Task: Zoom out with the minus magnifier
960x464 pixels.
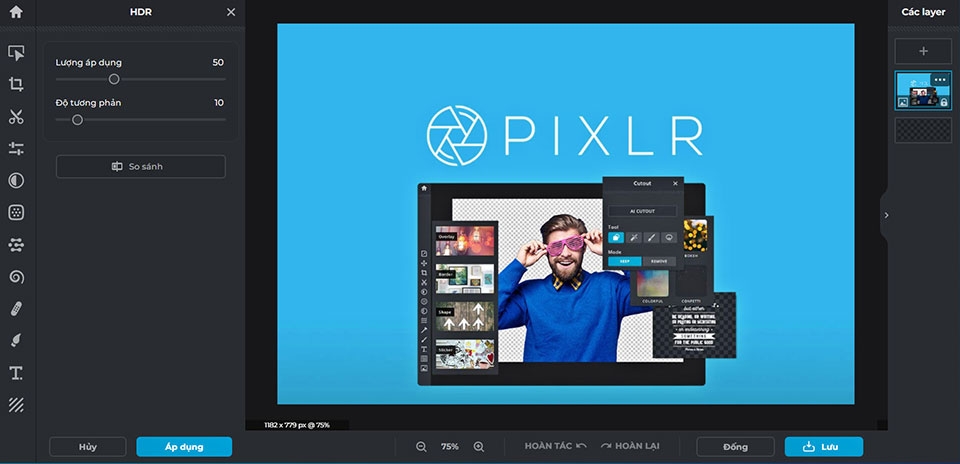Action: click(x=421, y=447)
